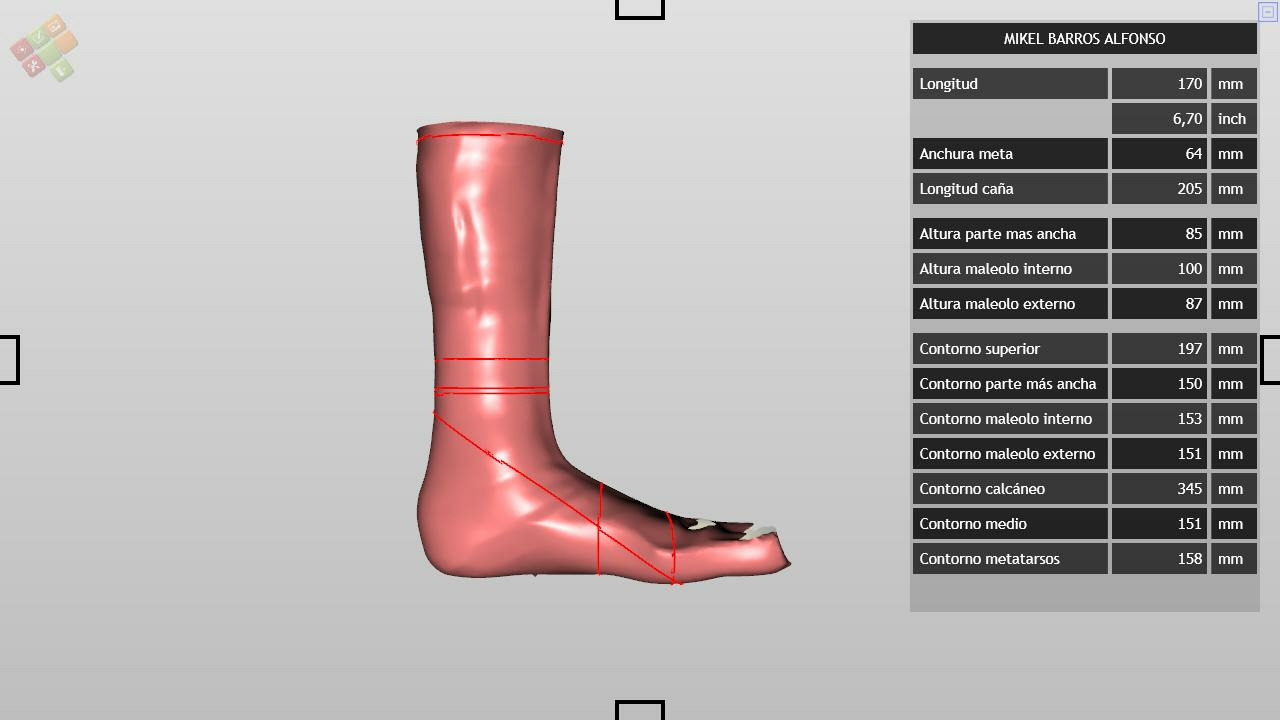This screenshot has width=1280, height=720.
Task: Click Altura maleolo externo value 87
Action: 1159,304
